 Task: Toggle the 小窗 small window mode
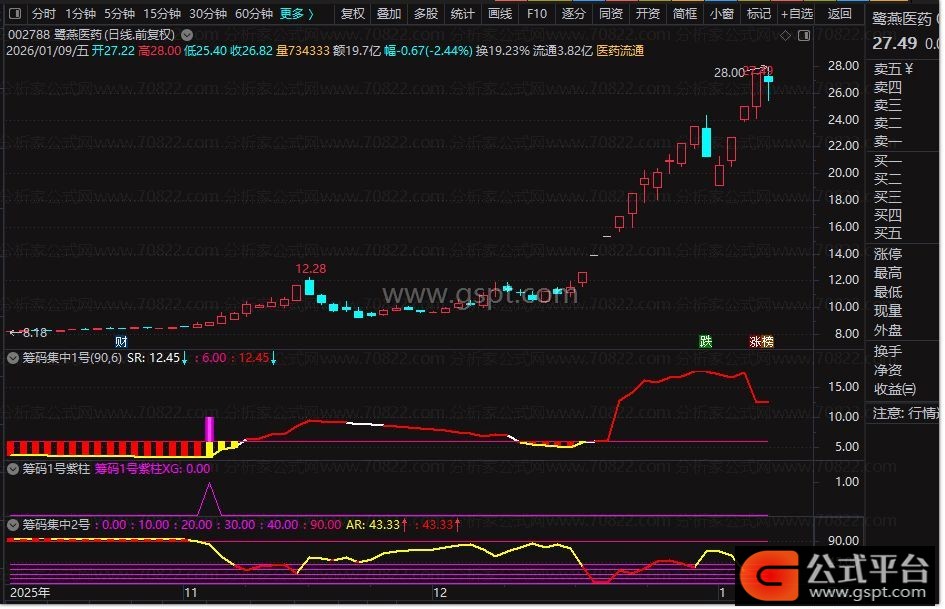(720, 14)
